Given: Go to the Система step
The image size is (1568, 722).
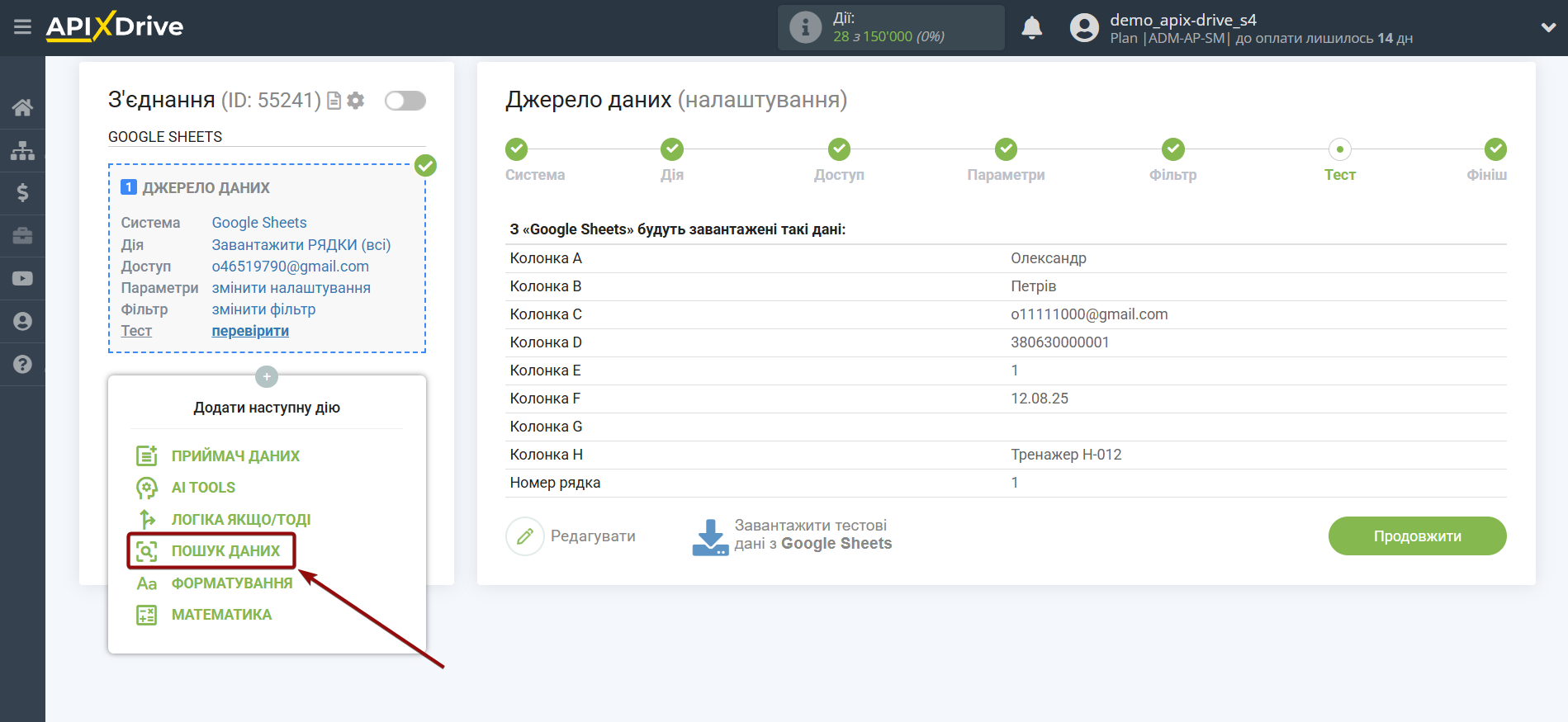Looking at the screenshot, I should click(517, 149).
